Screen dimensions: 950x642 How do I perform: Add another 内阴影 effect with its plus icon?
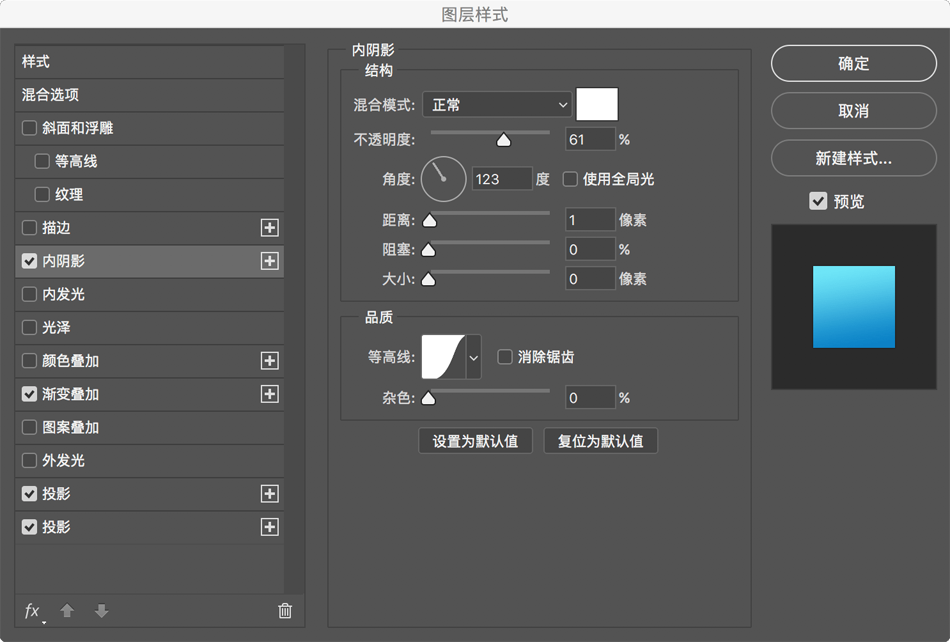(x=270, y=261)
